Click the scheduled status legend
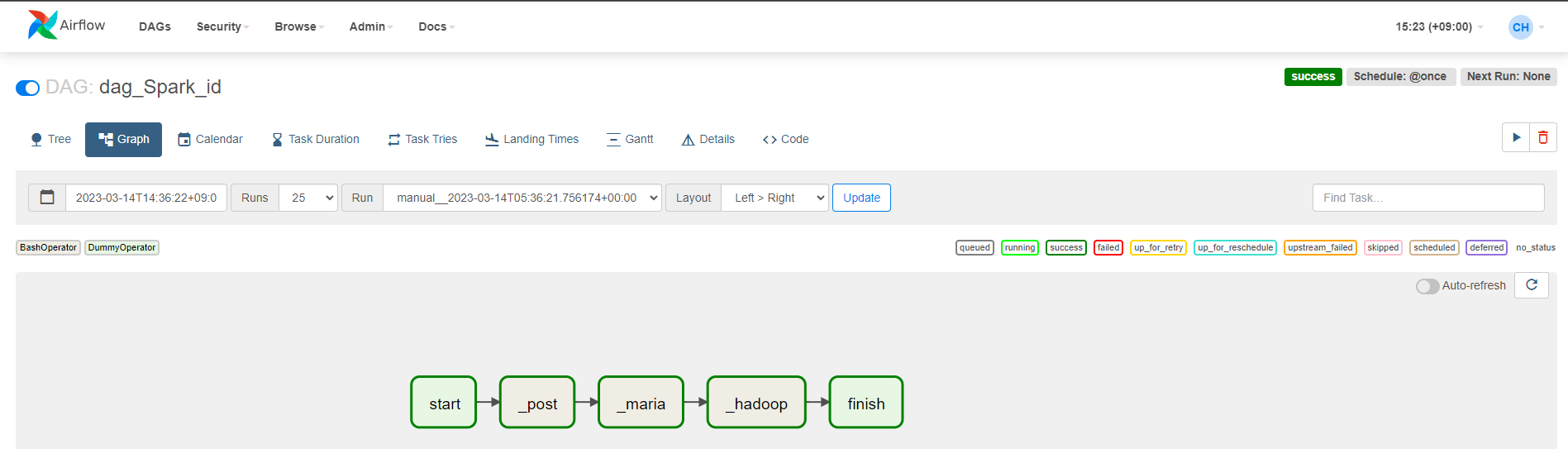The width and height of the screenshot is (1568, 449). [x=1434, y=247]
